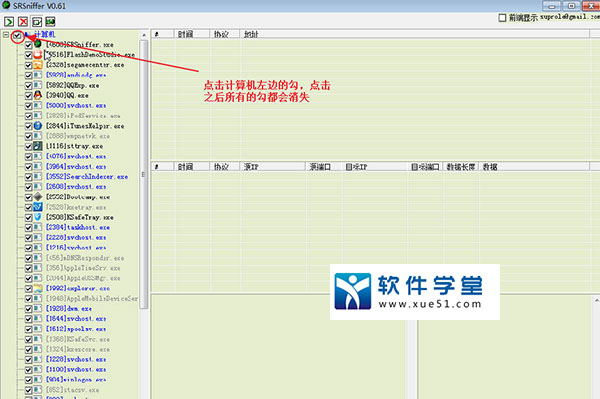Viewport: 600px width, 399px height.
Task: Click the 地址 column header
Action: [415, 34]
